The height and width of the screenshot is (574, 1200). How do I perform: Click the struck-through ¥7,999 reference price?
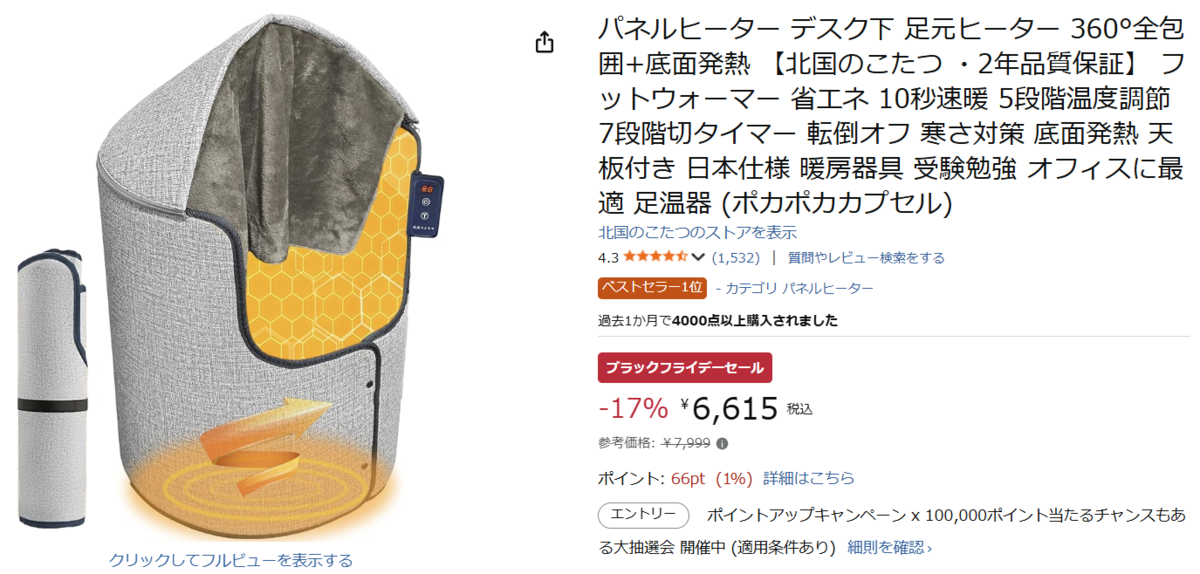pos(685,444)
